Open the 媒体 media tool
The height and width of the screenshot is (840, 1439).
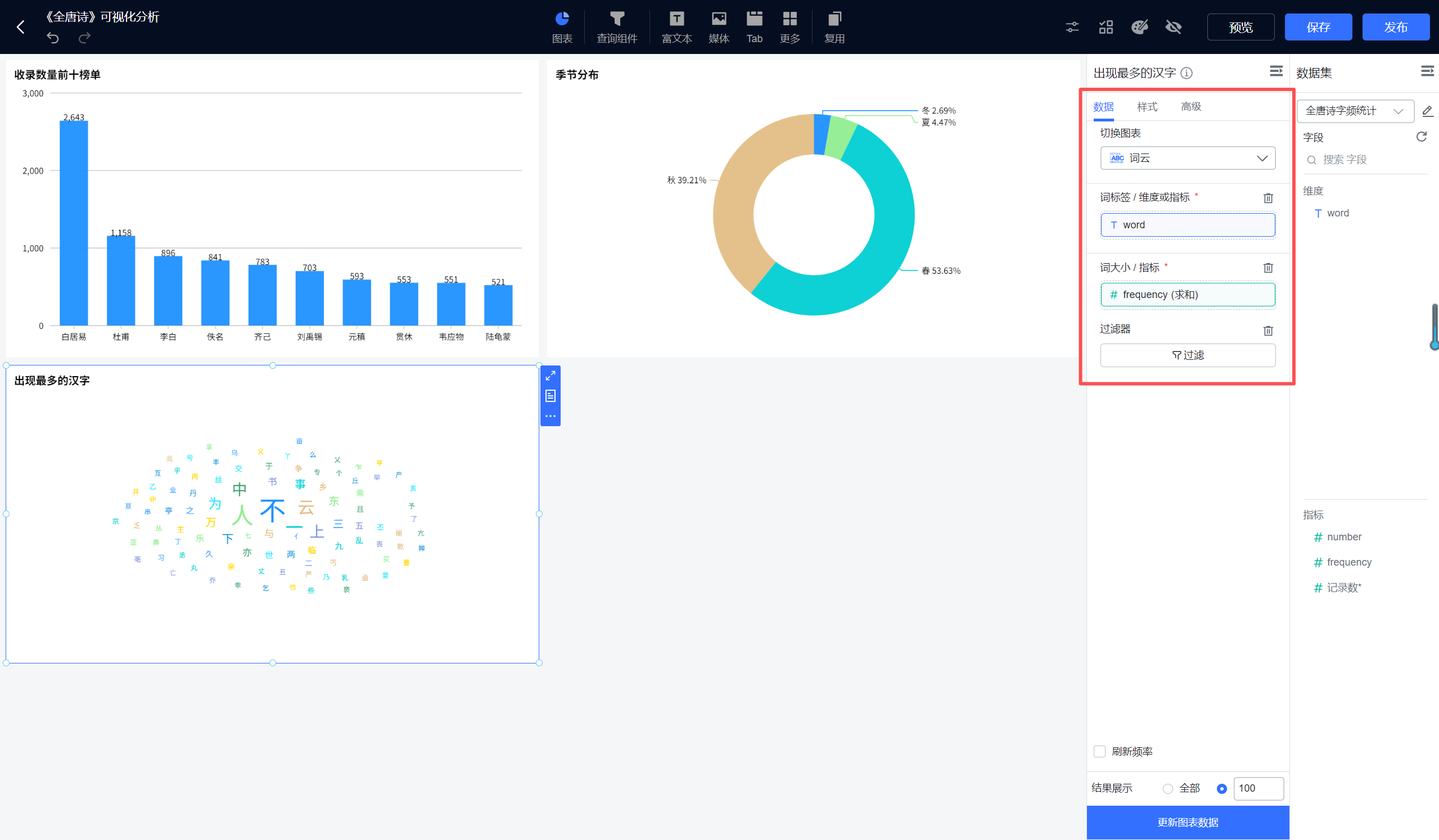tap(718, 27)
